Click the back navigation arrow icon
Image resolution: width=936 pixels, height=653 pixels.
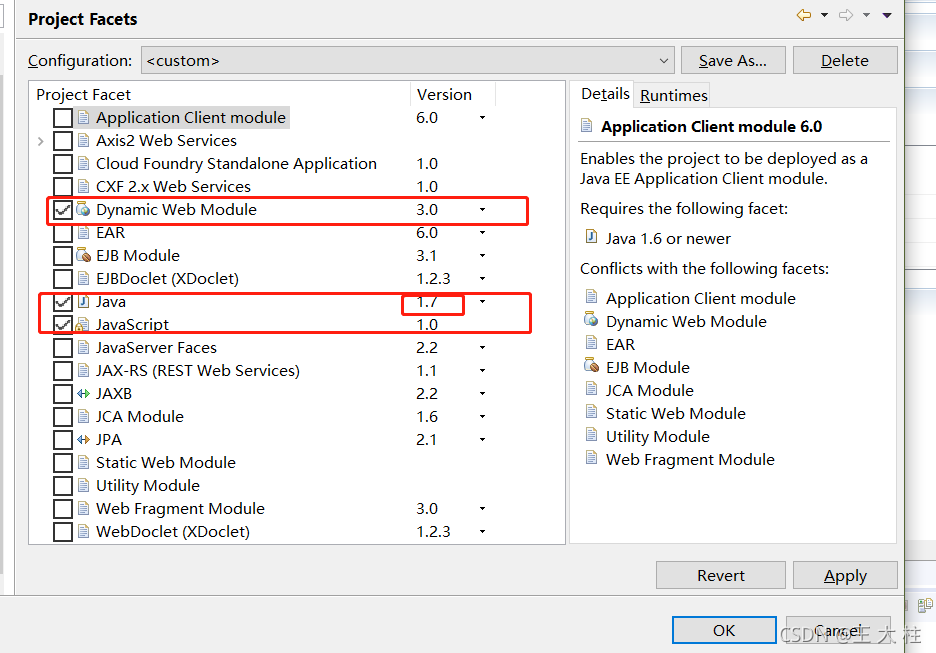click(804, 16)
